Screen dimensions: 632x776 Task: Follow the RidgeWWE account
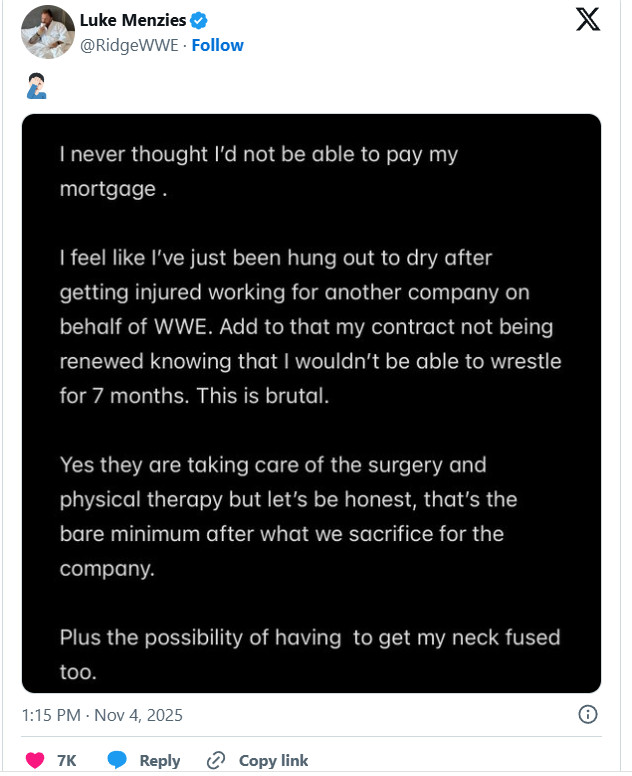(x=217, y=45)
